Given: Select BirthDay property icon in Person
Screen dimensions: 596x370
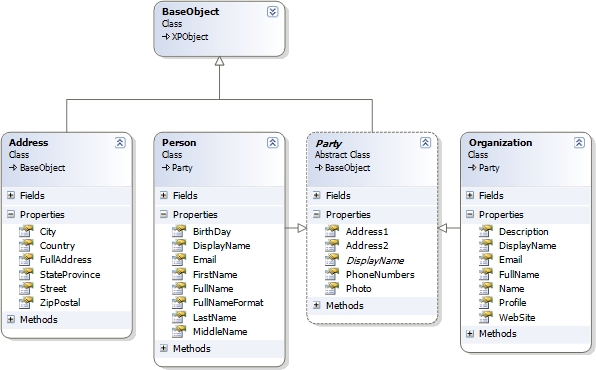Looking at the screenshot, I should click(x=179, y=231).
